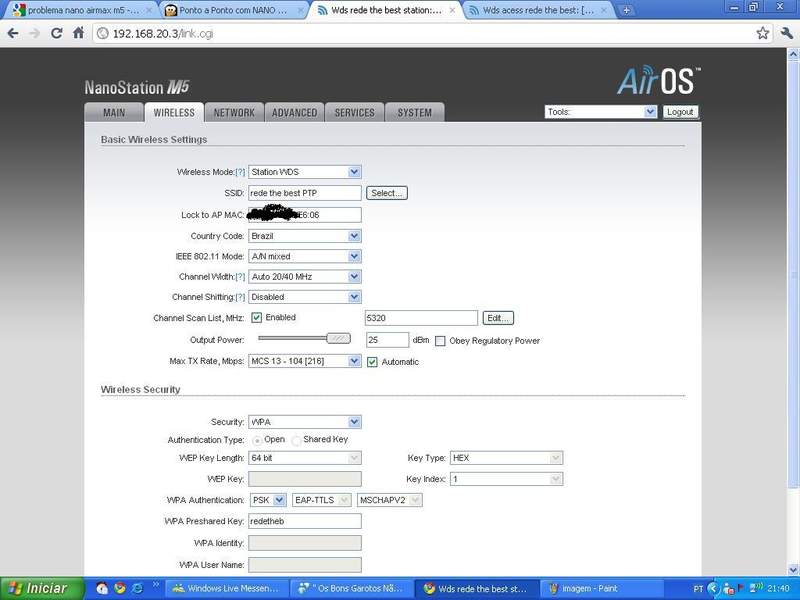Screen dimensions: 800x600
Task: Open the SERVICES tab
Action: (x=355, y=113)
